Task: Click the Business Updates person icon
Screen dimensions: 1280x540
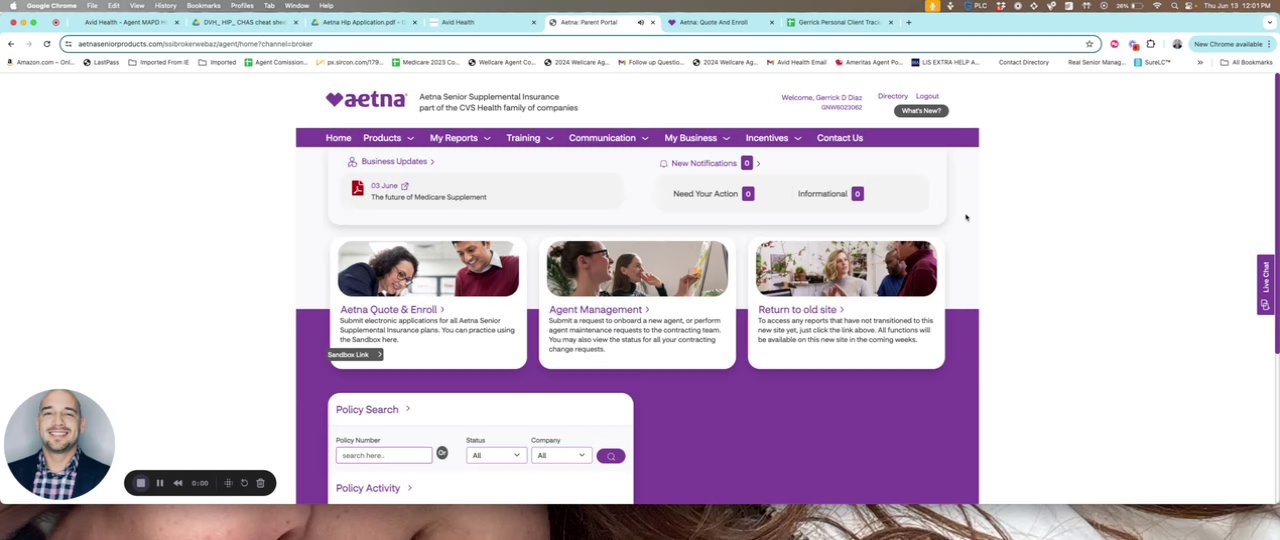Action: coord(352,161)
